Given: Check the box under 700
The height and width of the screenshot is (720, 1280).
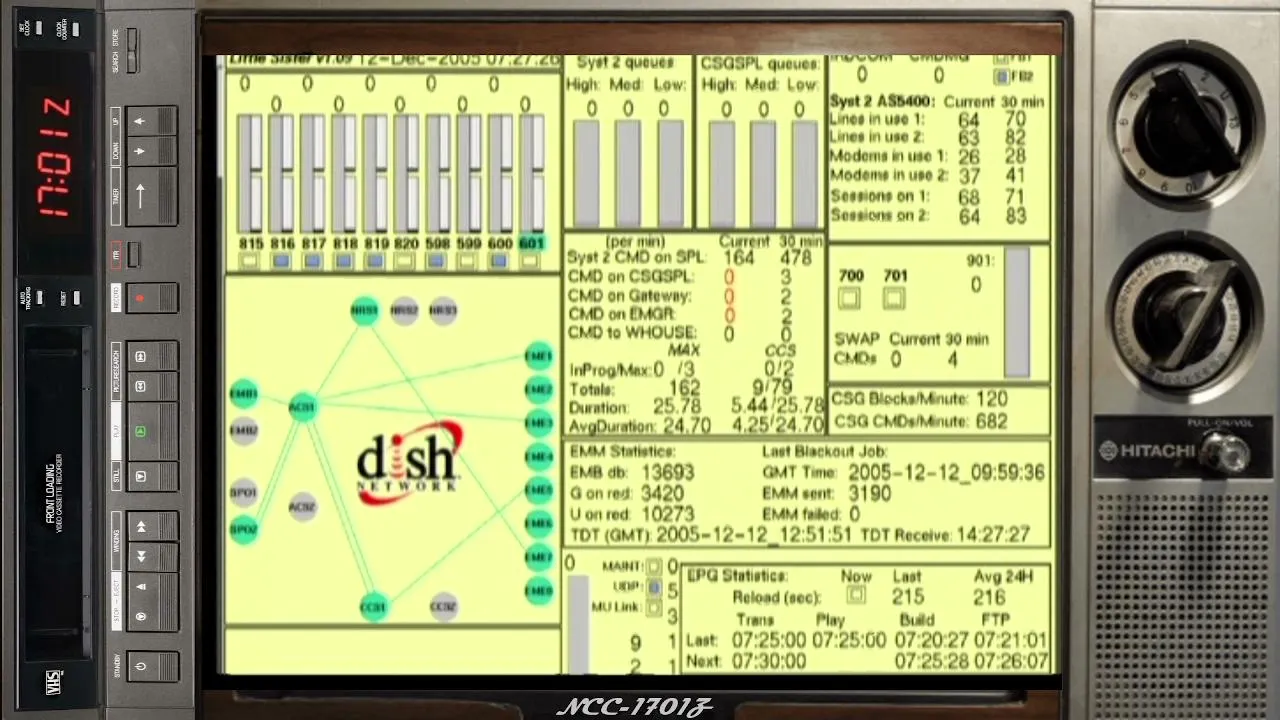Looking at the screenshot, I should point(849,298).
